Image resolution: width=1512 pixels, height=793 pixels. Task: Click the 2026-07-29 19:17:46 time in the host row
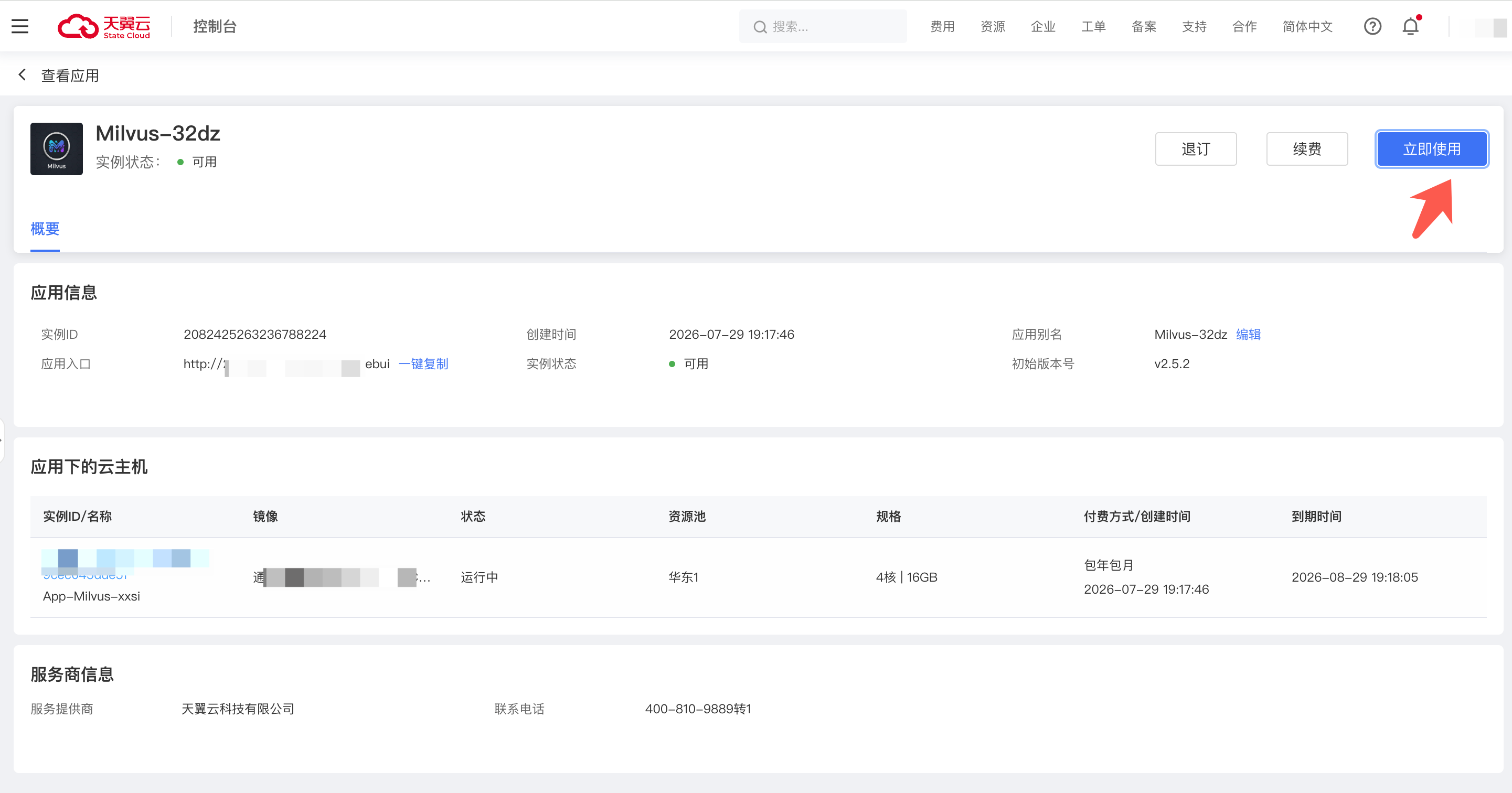pyautogui.click(x=1146, y=590)
